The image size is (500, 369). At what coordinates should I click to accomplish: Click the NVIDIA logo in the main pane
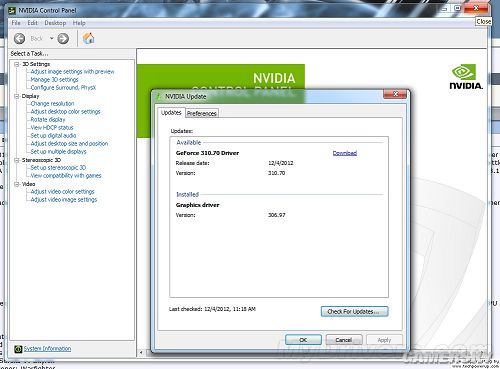466,77
